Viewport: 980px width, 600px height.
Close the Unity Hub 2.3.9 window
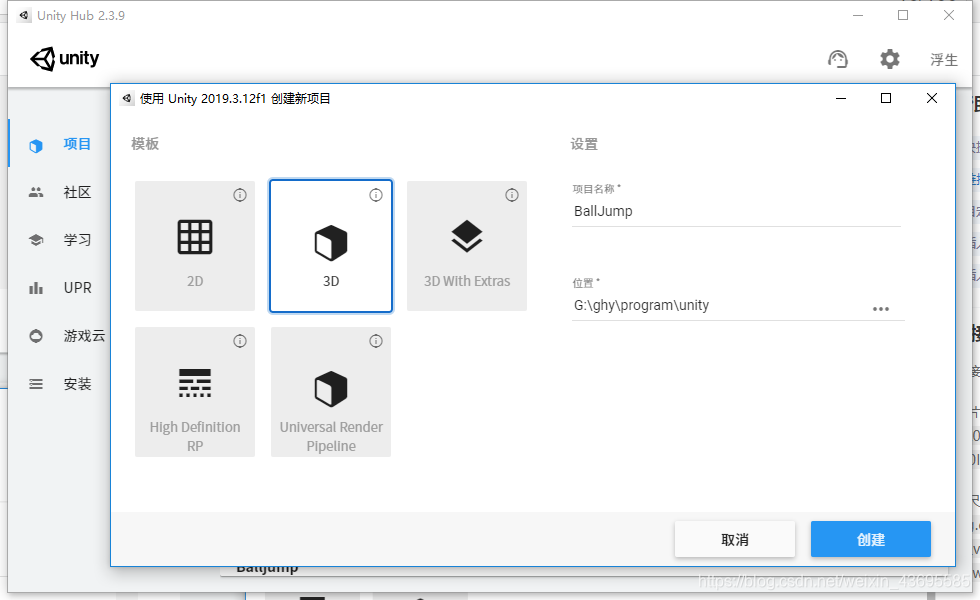click(948, 16)
